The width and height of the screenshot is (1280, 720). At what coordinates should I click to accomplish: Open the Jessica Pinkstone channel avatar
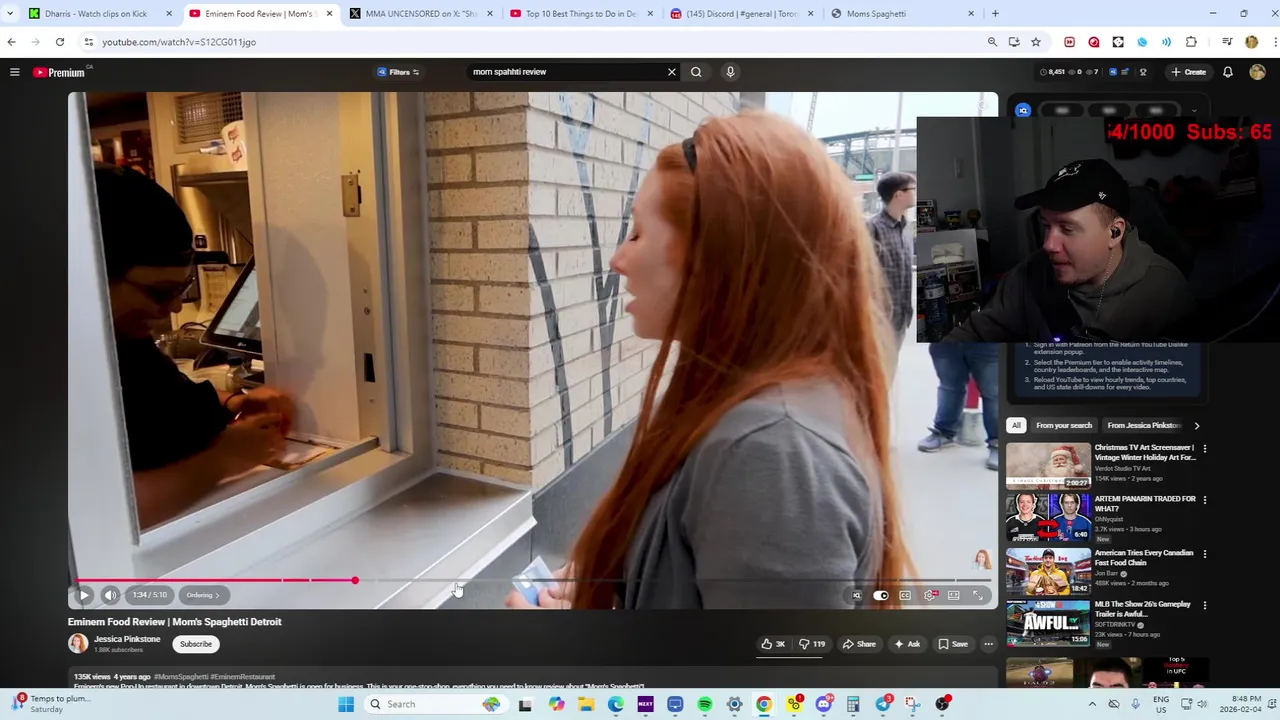pos(78,643)
